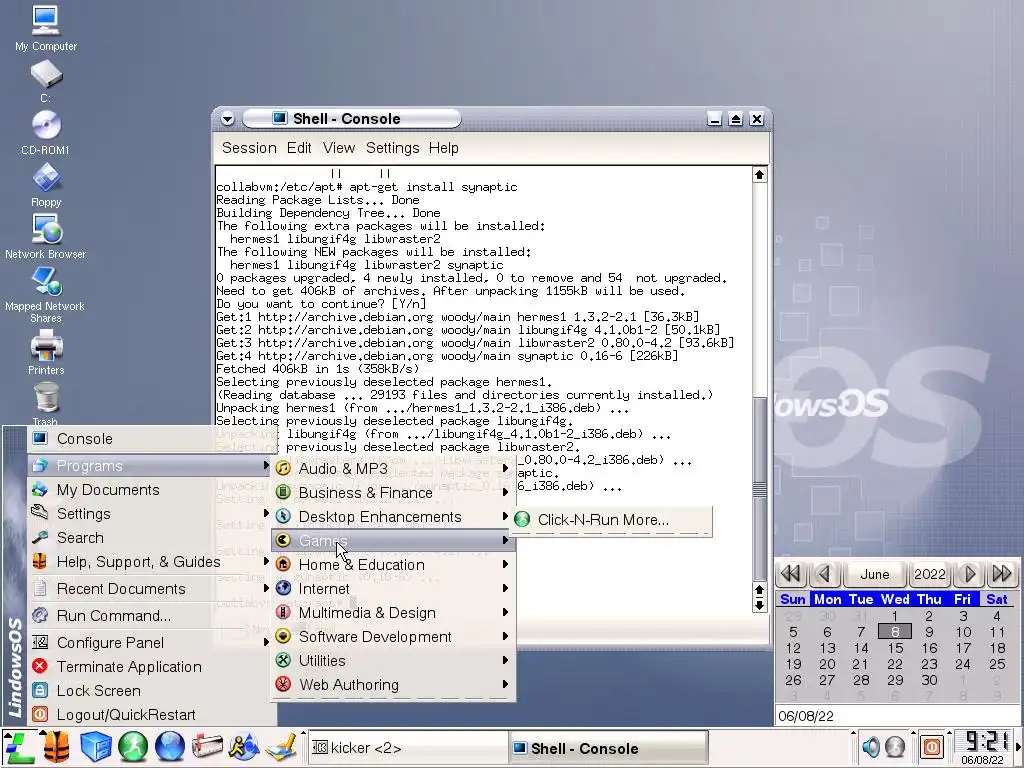Open the C: drive desktop icon
Image resolution: width=1024 pixels, height=768 pixels.
(x=46, y=81)
